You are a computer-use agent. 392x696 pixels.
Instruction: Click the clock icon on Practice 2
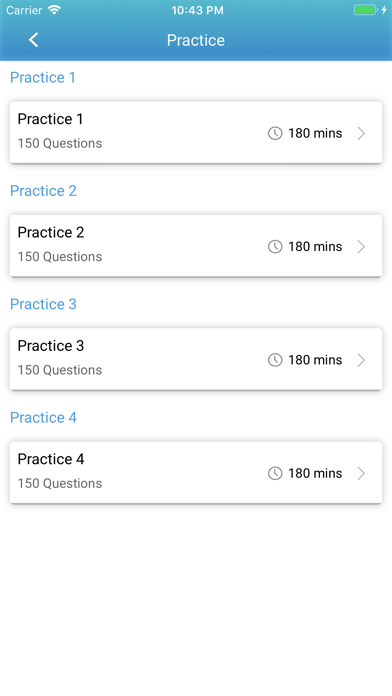coord(275,246)
